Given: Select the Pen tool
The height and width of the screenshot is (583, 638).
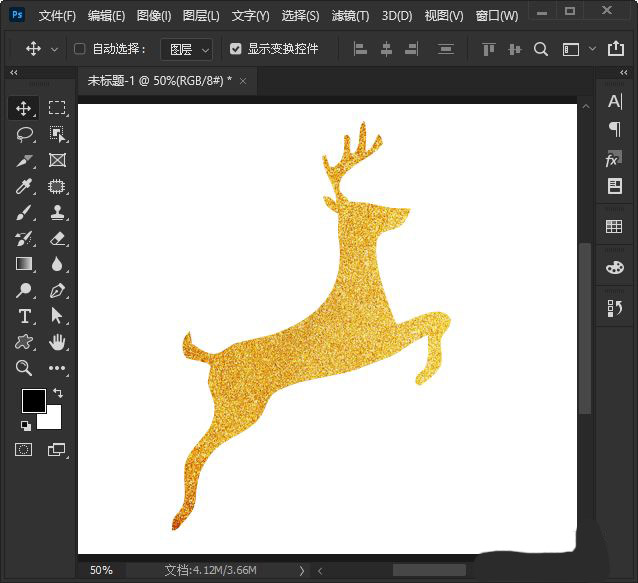Looking at the screenshot, I should 57,290.
